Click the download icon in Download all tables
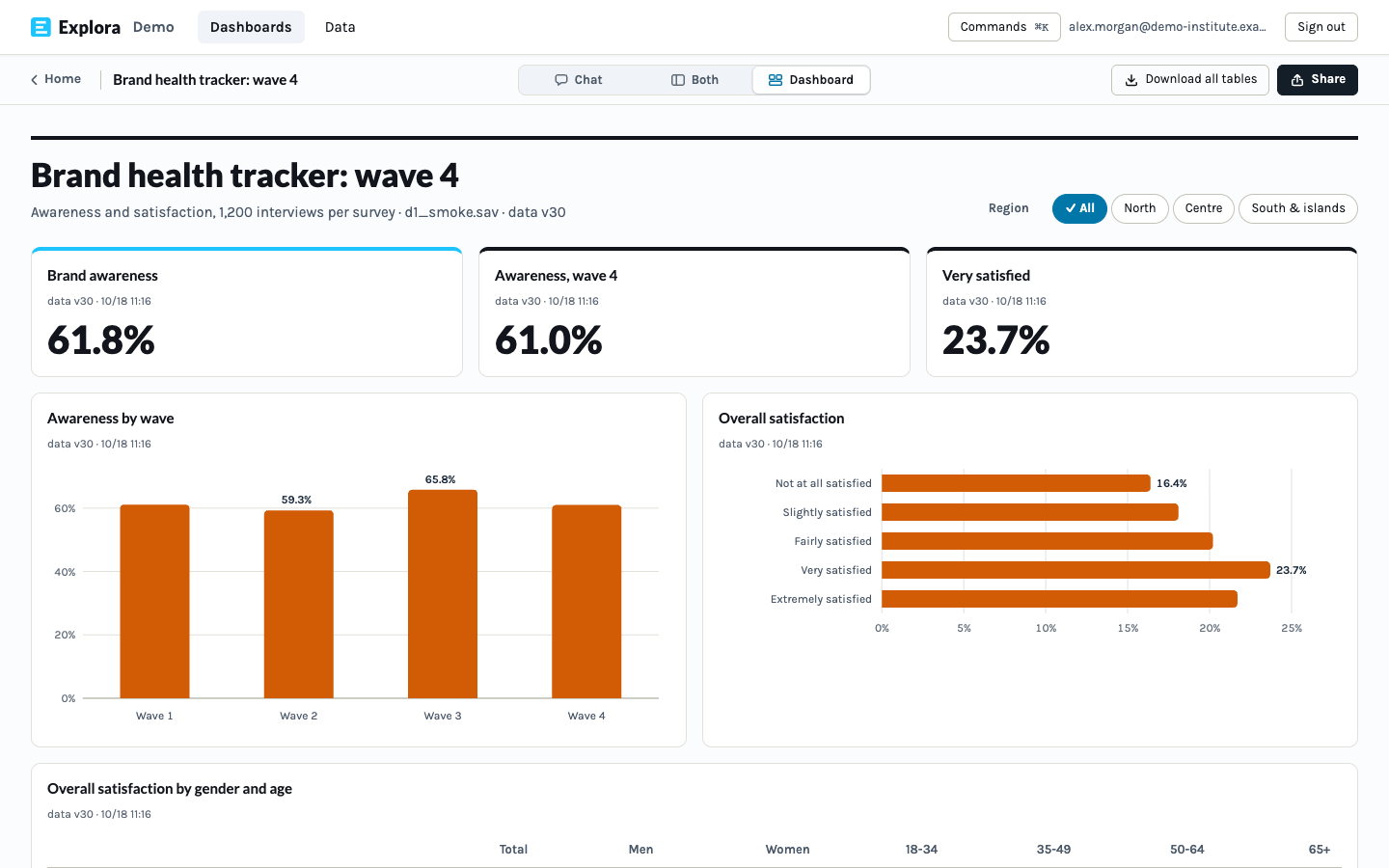 [1131, 80]
